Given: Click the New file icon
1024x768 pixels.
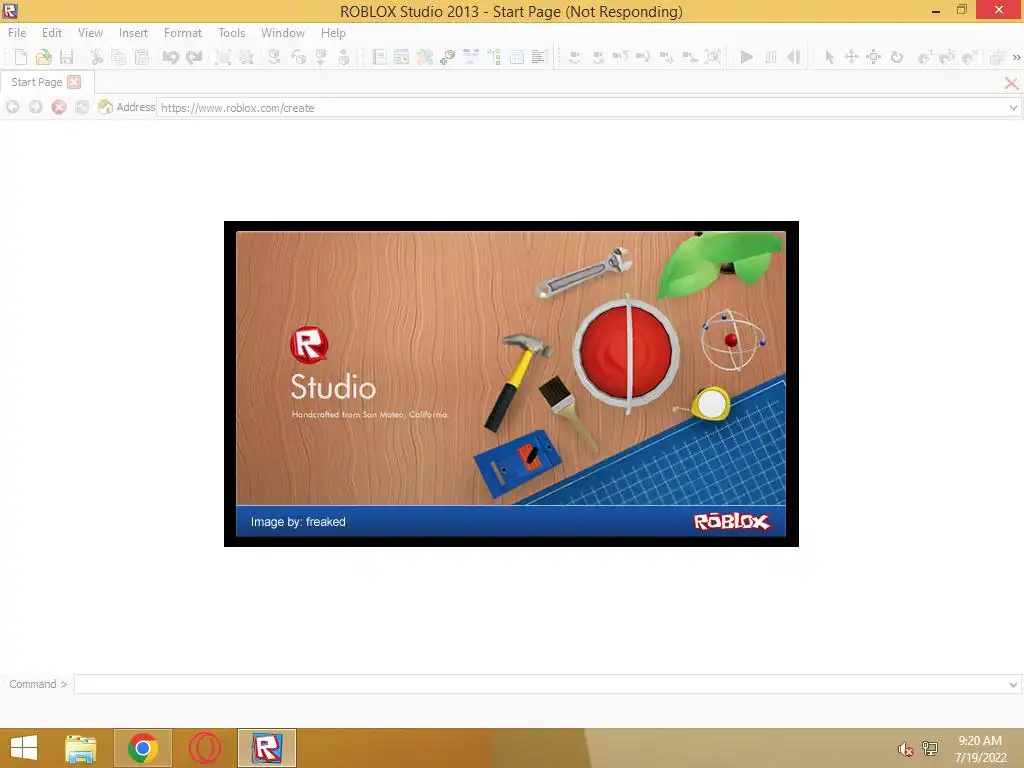Looking at the screenshot, I should [x=21, y=57].
